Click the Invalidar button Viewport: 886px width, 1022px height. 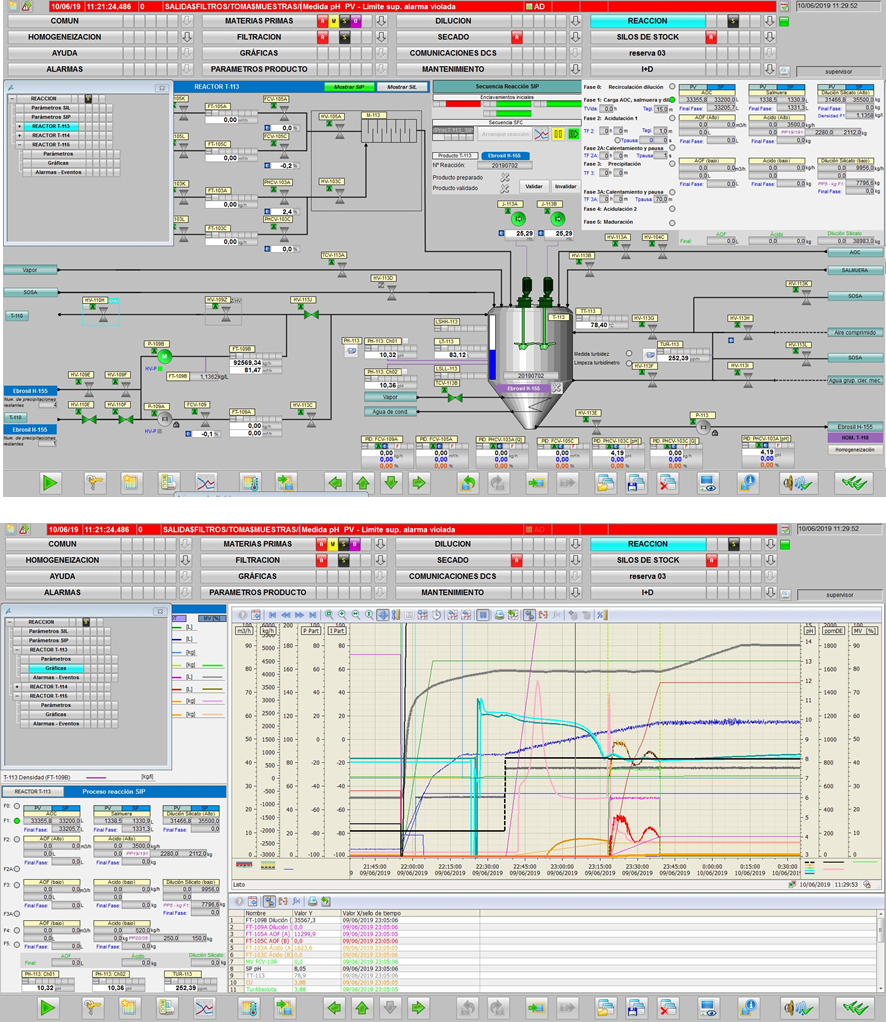click(x=565, y=186)
